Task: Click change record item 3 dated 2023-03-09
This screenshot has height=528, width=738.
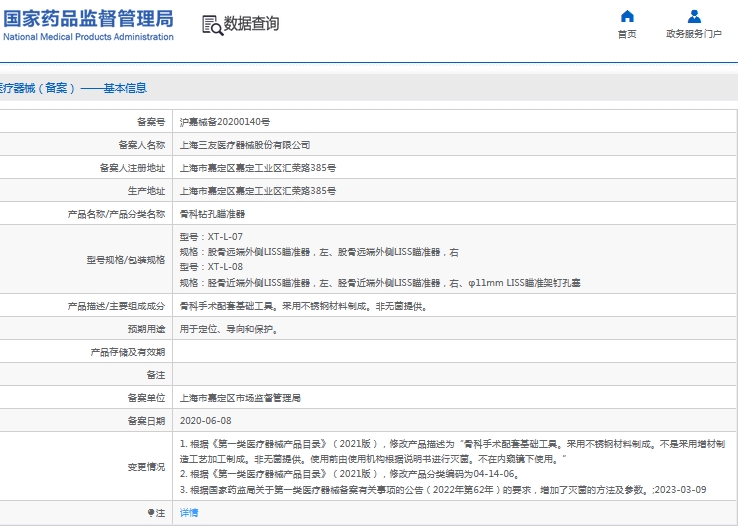Action: tap(443, 490)
